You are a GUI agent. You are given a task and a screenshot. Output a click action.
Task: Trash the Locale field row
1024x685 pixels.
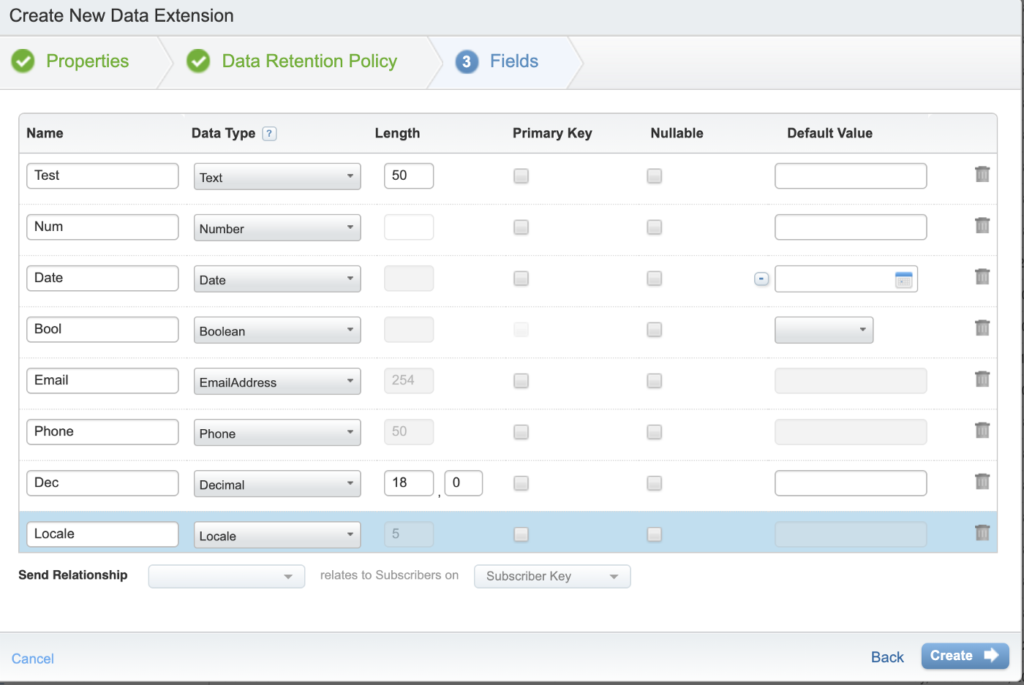pos(982,533)
